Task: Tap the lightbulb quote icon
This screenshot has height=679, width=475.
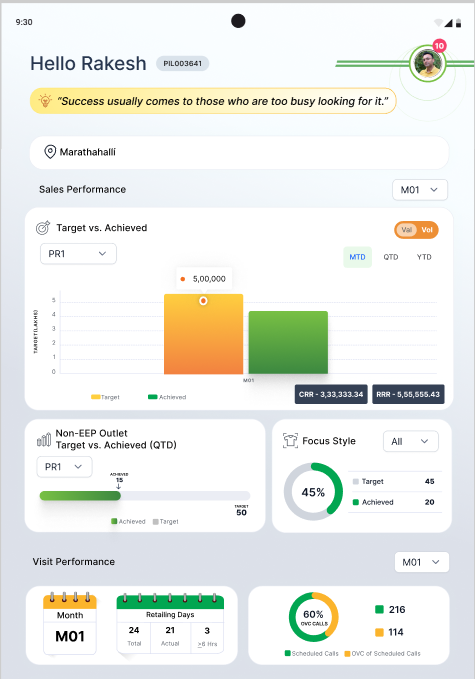Action: click(x=45, y=100)
